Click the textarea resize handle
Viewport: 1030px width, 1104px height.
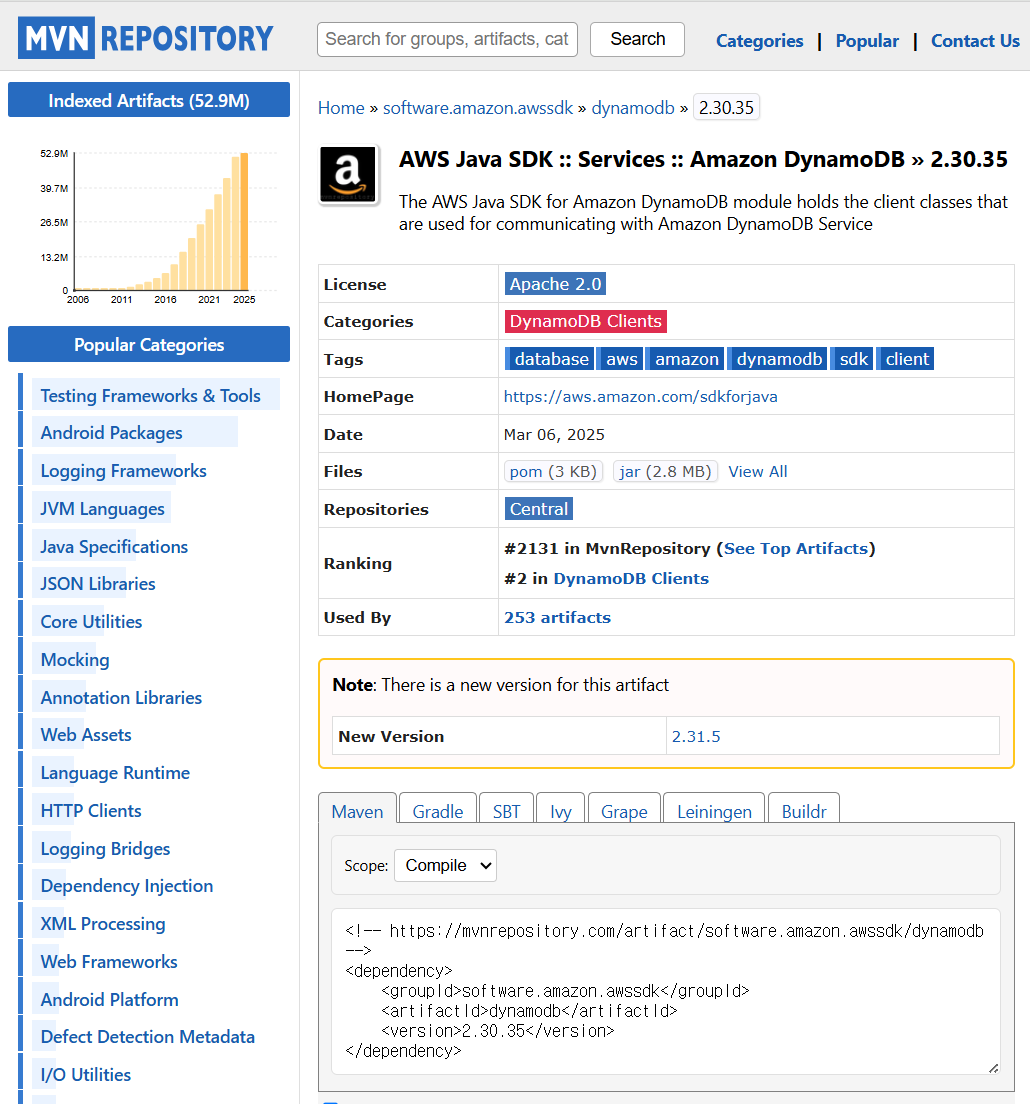(x=993, y=1068)
